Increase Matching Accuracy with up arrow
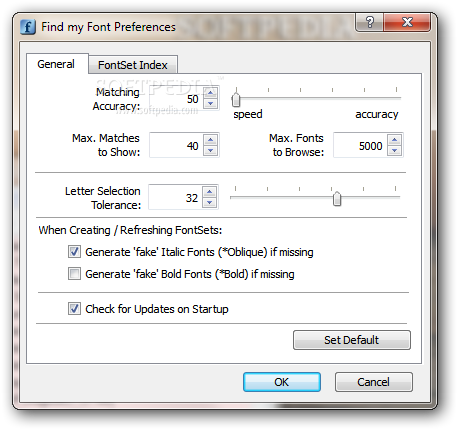 [x=210, y=93]
